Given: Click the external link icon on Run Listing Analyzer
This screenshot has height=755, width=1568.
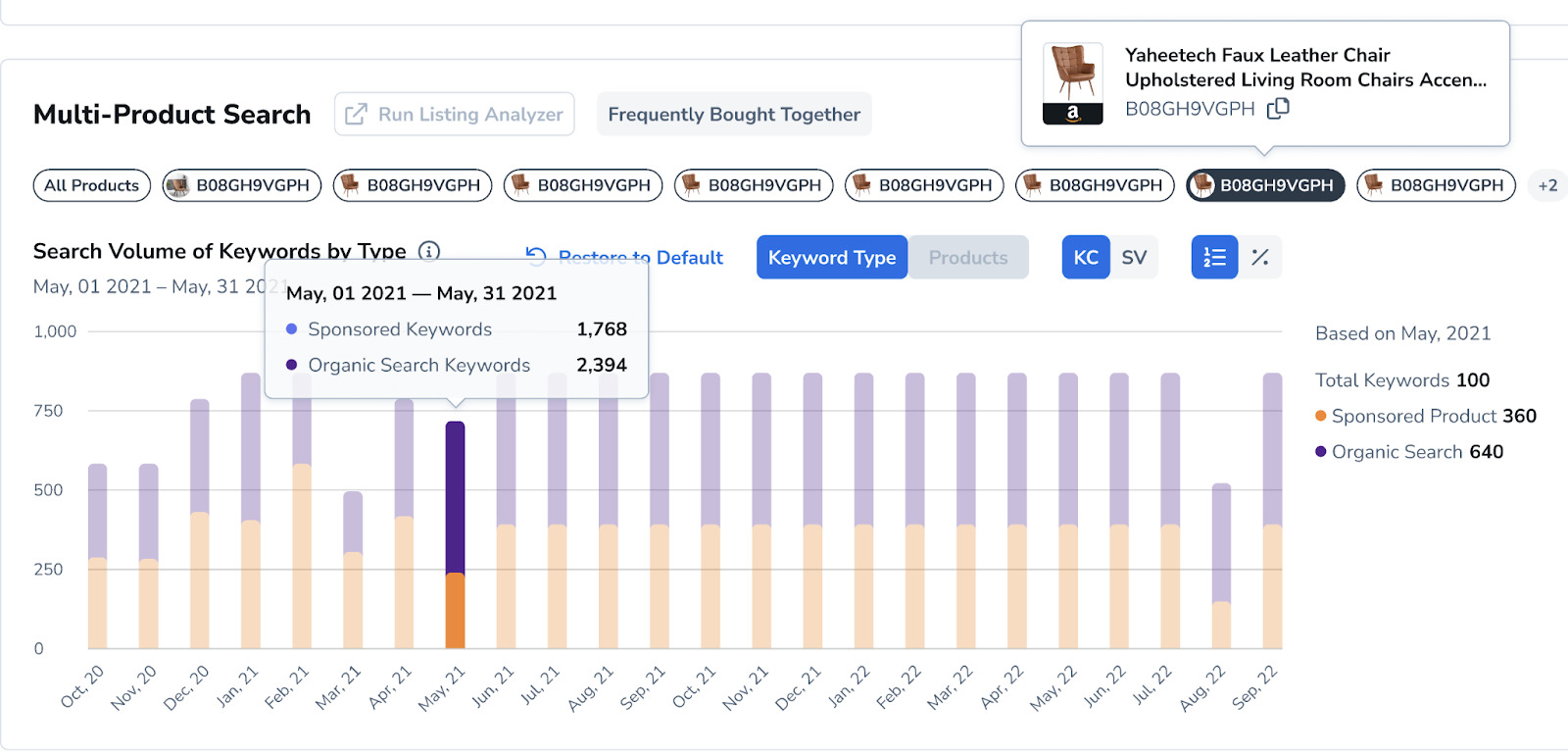Looking at the screenshot, I should pyautogui.click(x=357, y=115).
